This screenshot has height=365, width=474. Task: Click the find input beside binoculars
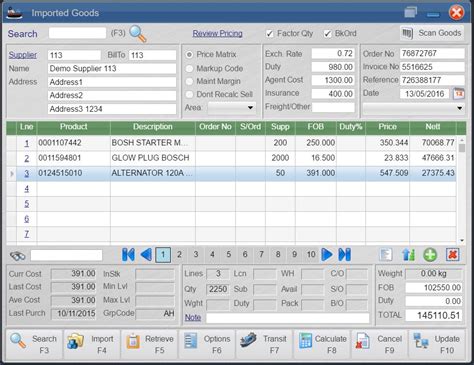tap(66, 256)
